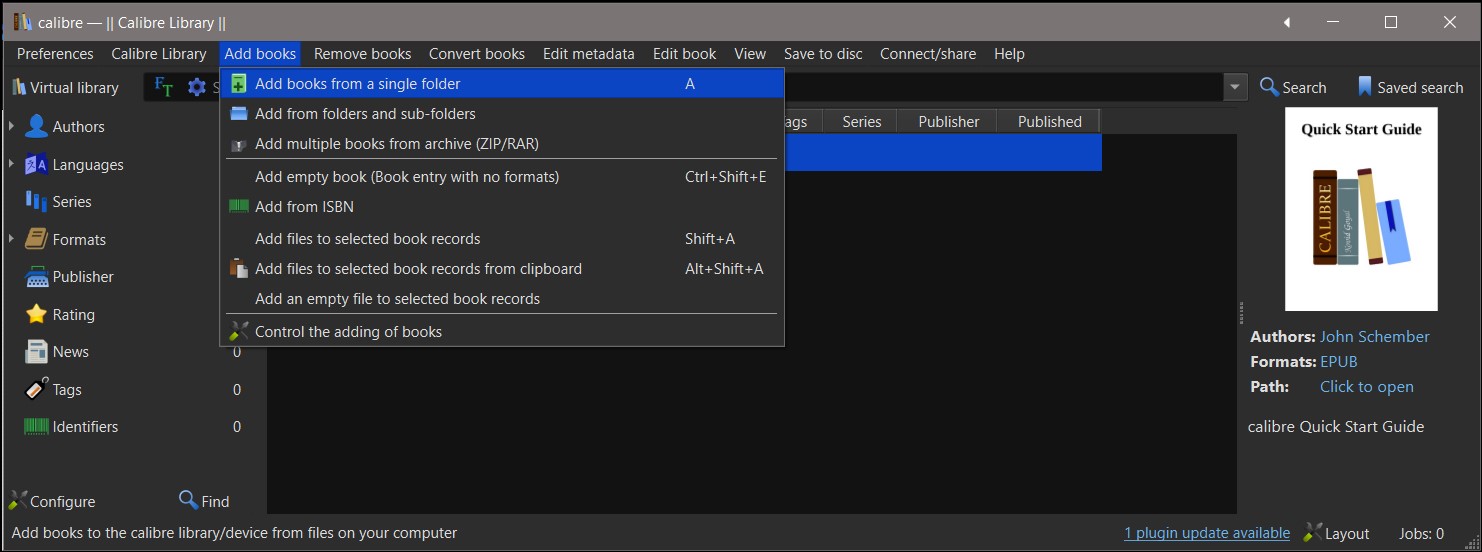
Task: Click the EPUB format link
Action: click(x=1338, y=362)
